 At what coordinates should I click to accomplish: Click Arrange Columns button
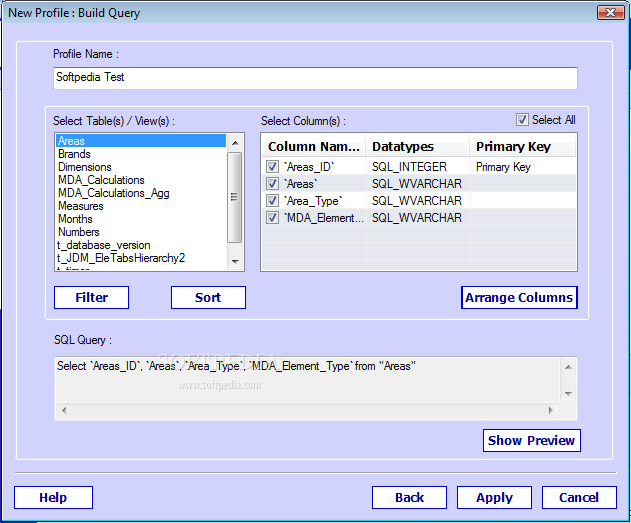[519, 297]
